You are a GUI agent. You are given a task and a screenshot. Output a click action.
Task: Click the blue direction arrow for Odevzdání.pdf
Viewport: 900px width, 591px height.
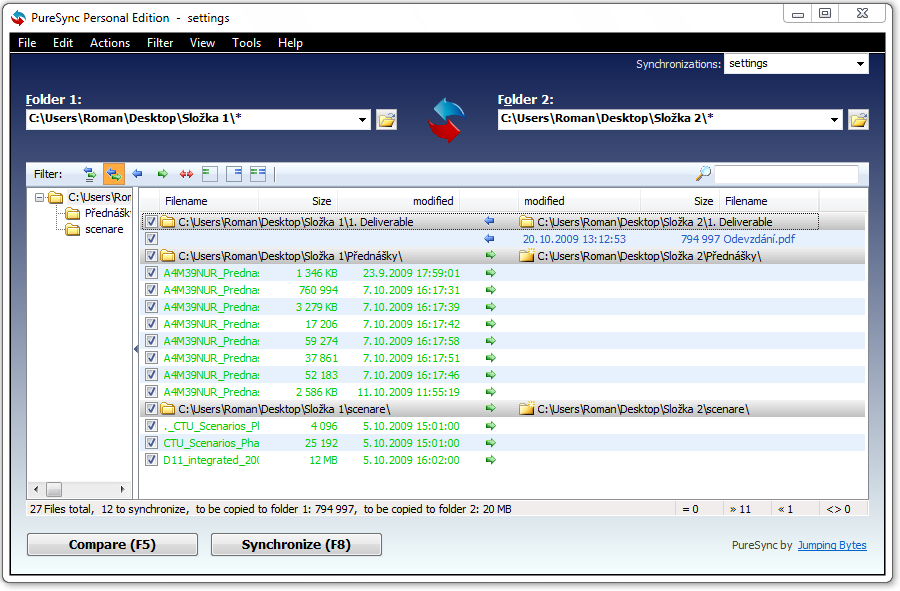click(x=489, y=239)
